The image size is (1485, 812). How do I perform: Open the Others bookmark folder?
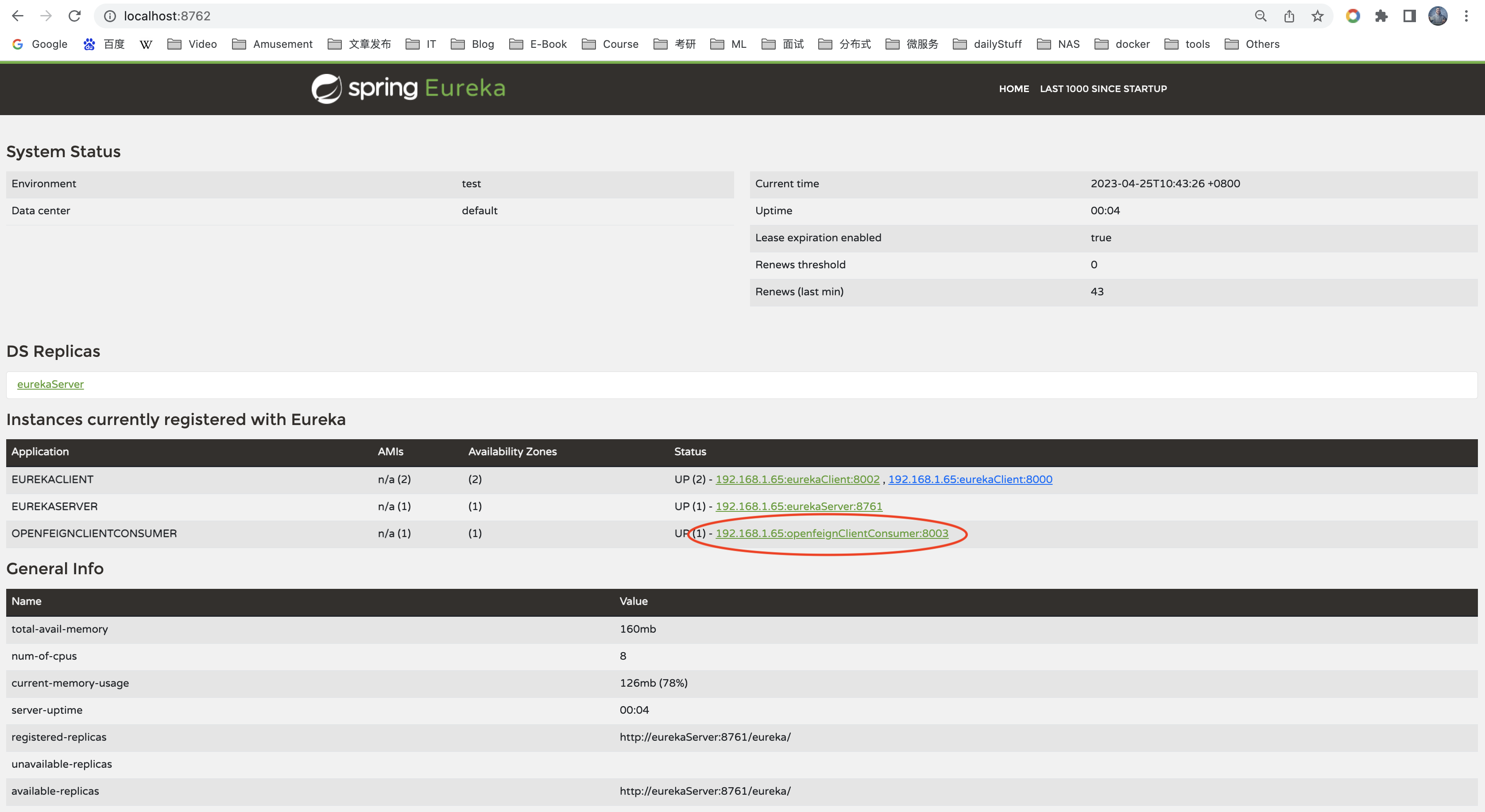1252,44
